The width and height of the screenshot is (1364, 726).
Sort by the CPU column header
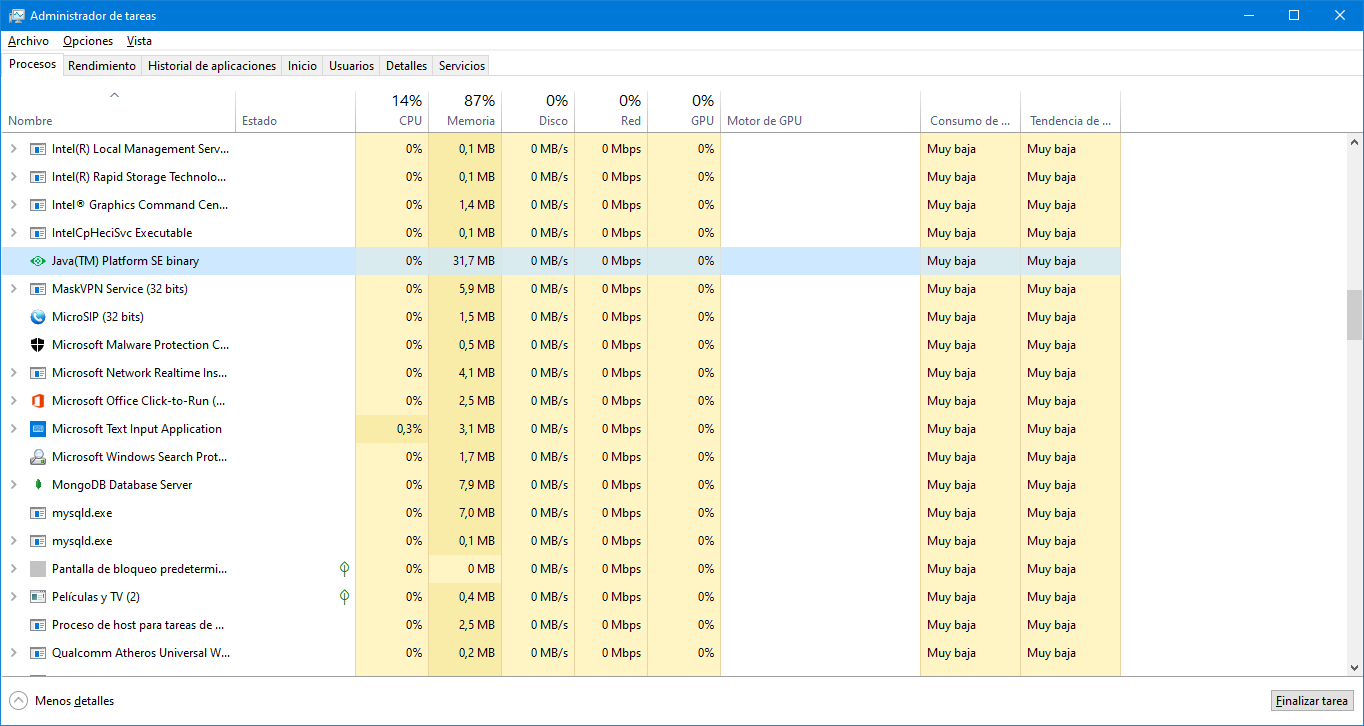(392, 111)
